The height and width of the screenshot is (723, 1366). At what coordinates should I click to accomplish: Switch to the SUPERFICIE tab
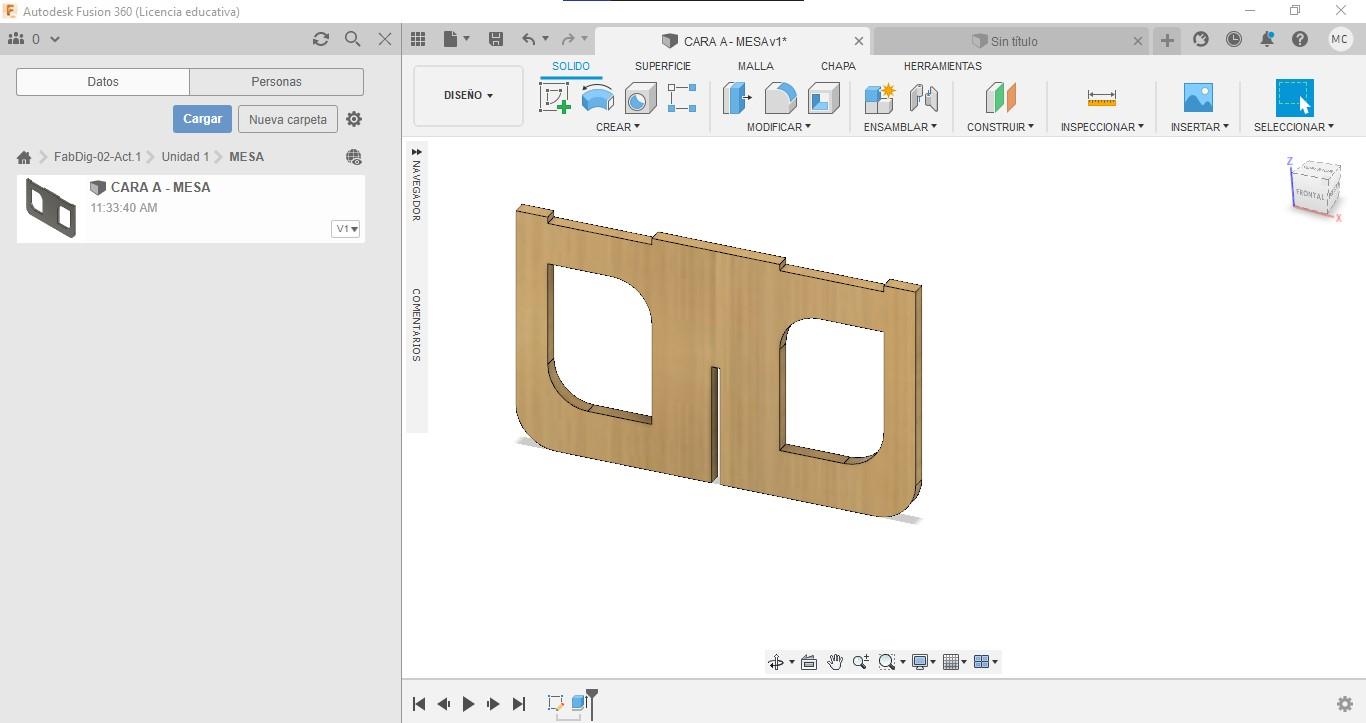[x=663, y=66]
